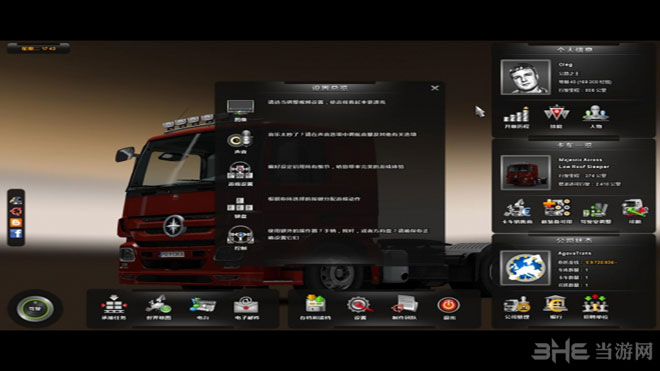
Task: Open the Truck Dealer icon
Action: [x=517, y=209]
